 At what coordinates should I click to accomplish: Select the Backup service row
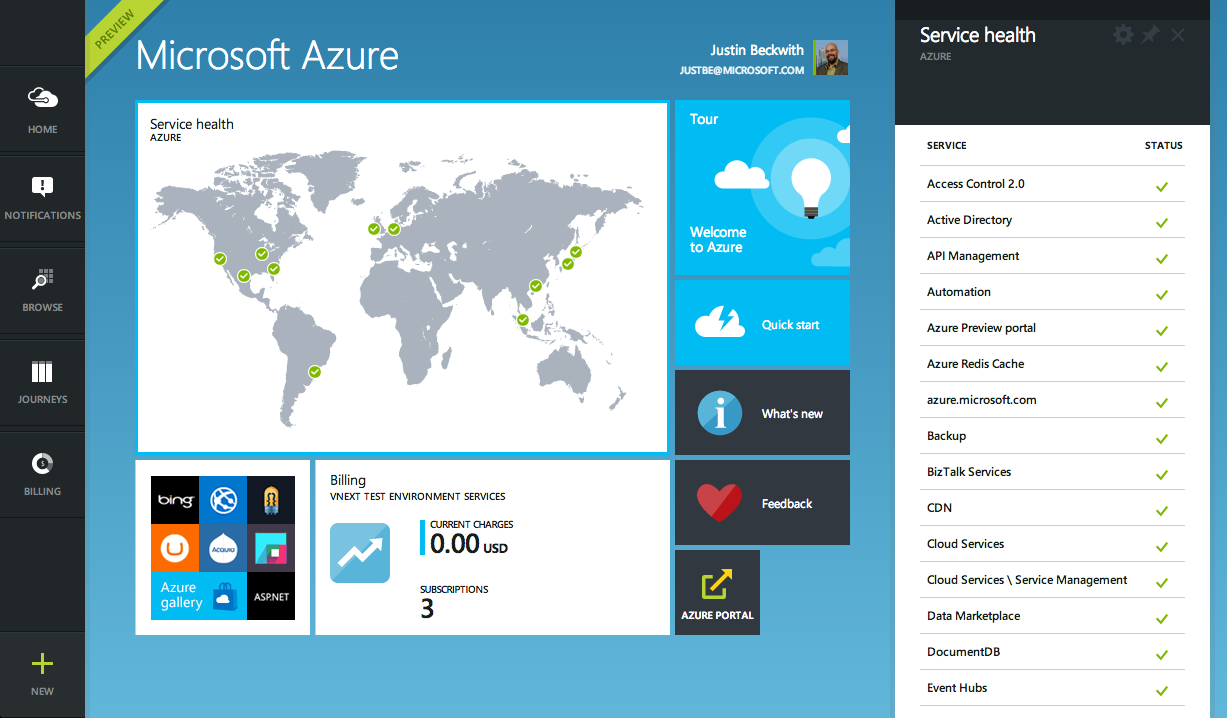tap(1052, 436)
